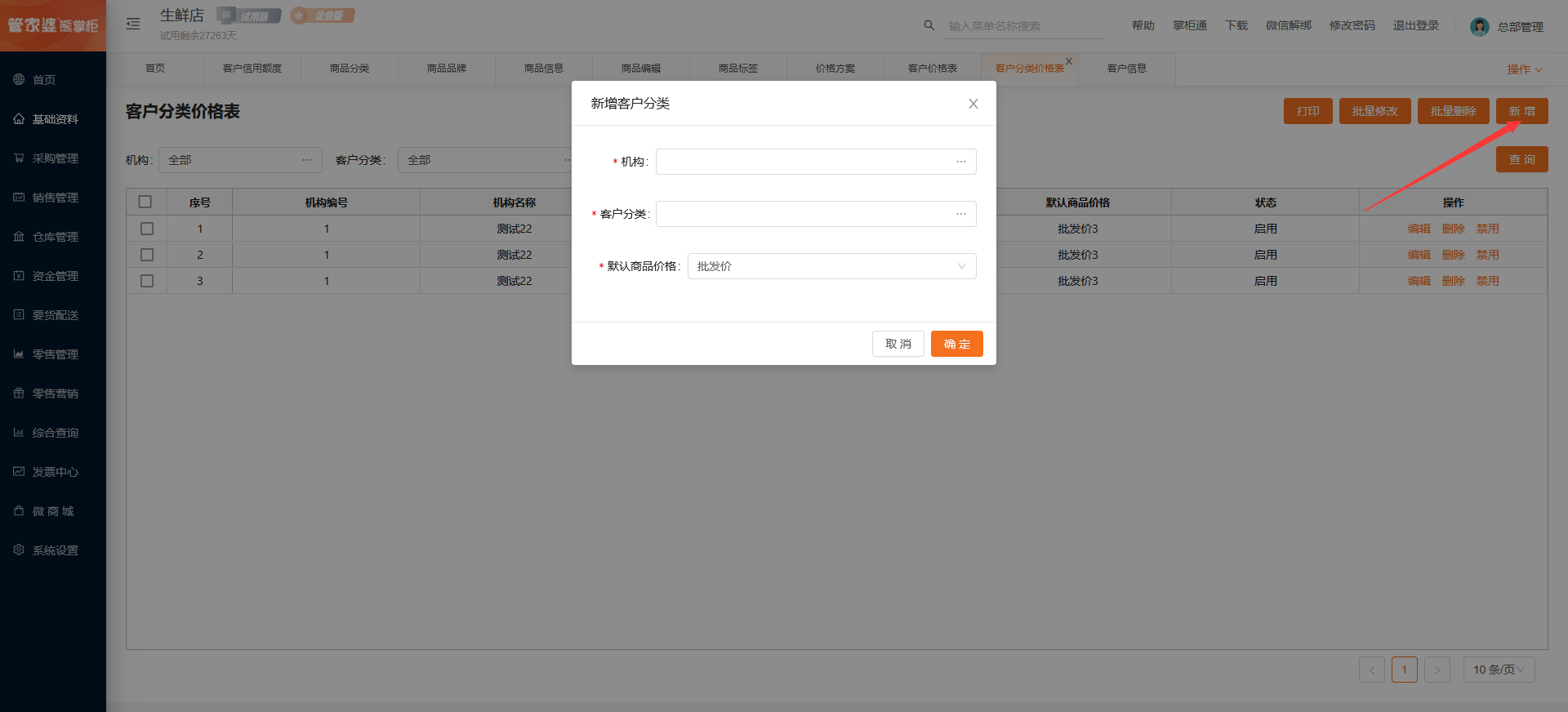Click the 批量修改 button
Viewport: 1568px width, 712px height.
(x=1375, y=111)
